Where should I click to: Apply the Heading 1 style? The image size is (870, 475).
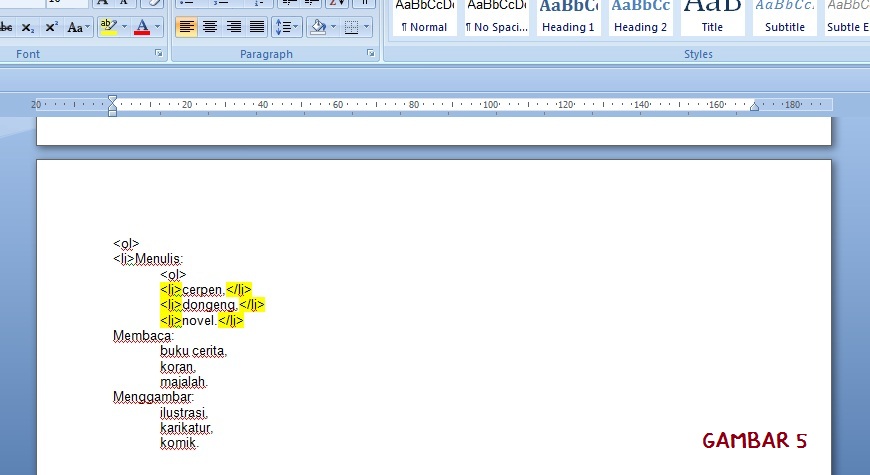click(x=568, y=18)
